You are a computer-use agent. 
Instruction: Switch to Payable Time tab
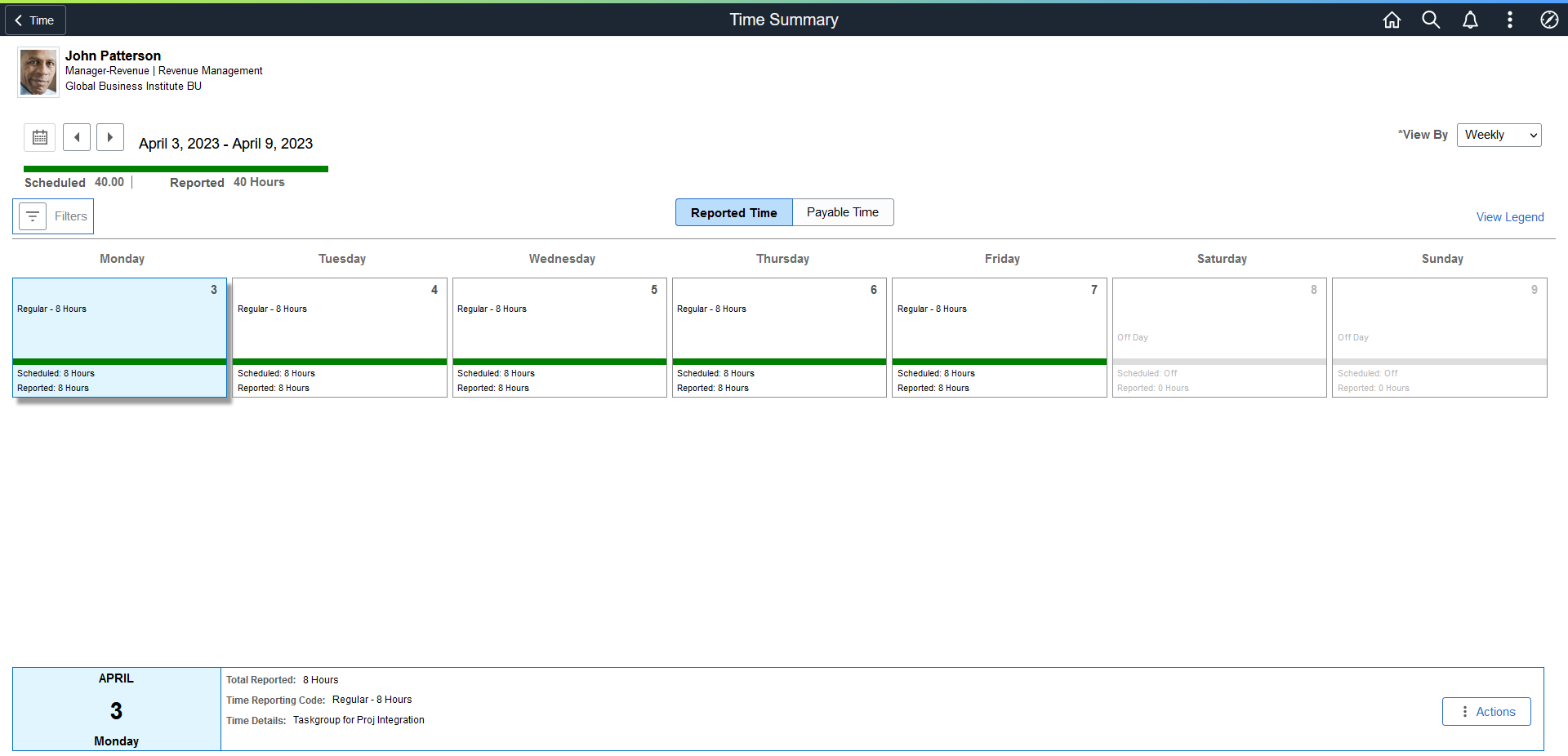click(843, 212)
